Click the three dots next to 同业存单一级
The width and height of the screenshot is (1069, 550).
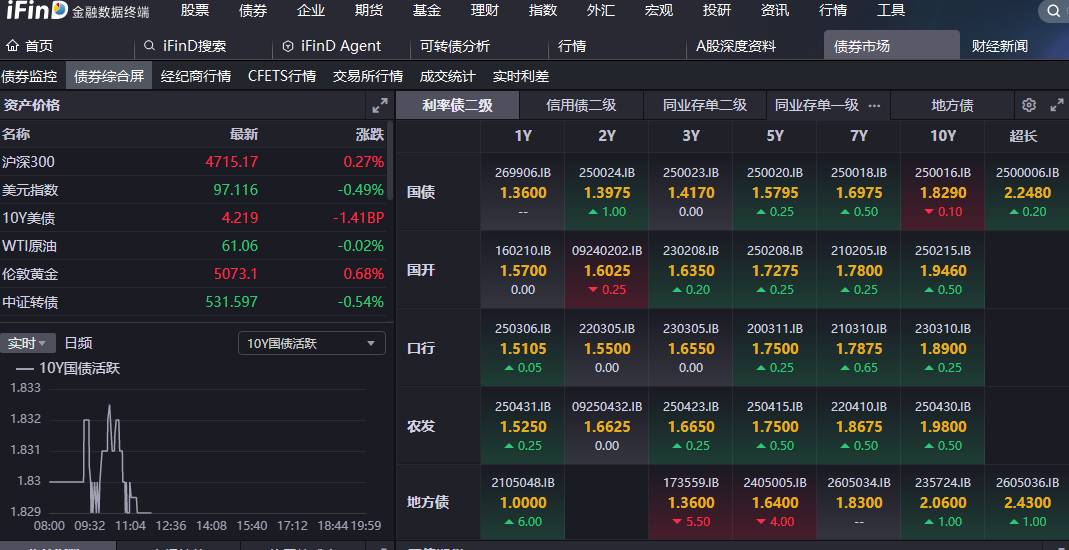[x=875, y=106]
